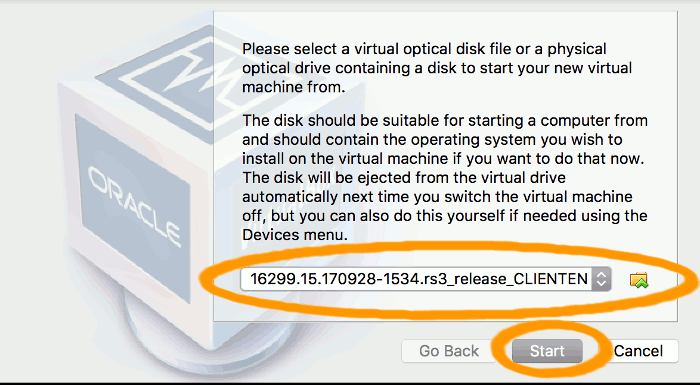The width and height of the screenshot is (700, 385).
Task: Start the virtual machine
Action: coord(547,351)
